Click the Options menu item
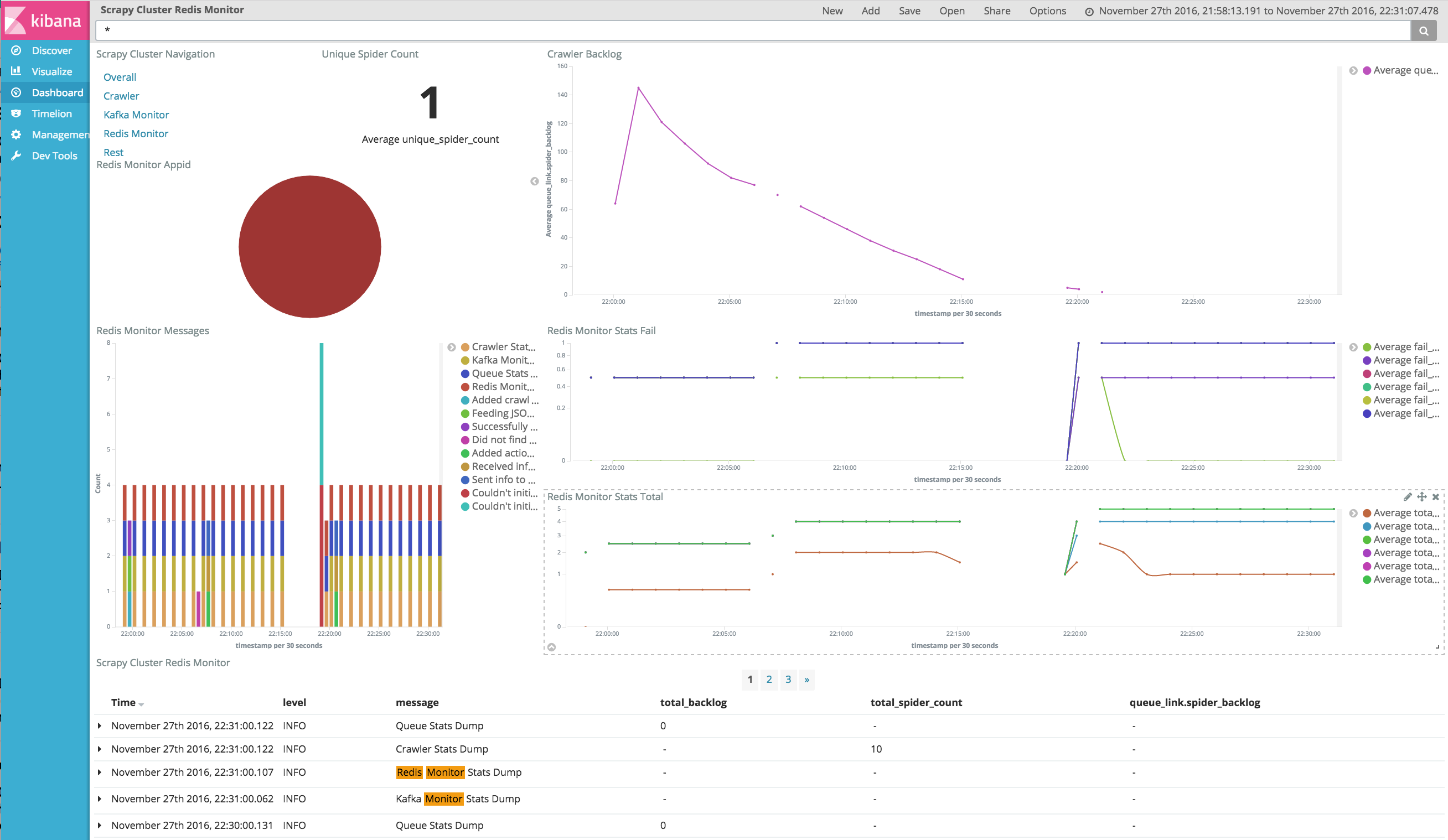1448x840 pixels. pyautogui.click(x=1047, y=11)
